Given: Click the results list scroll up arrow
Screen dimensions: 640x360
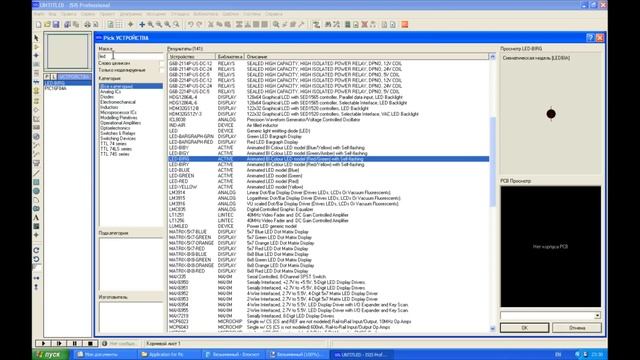Looking at the screenshot, I should click(492, 57).
